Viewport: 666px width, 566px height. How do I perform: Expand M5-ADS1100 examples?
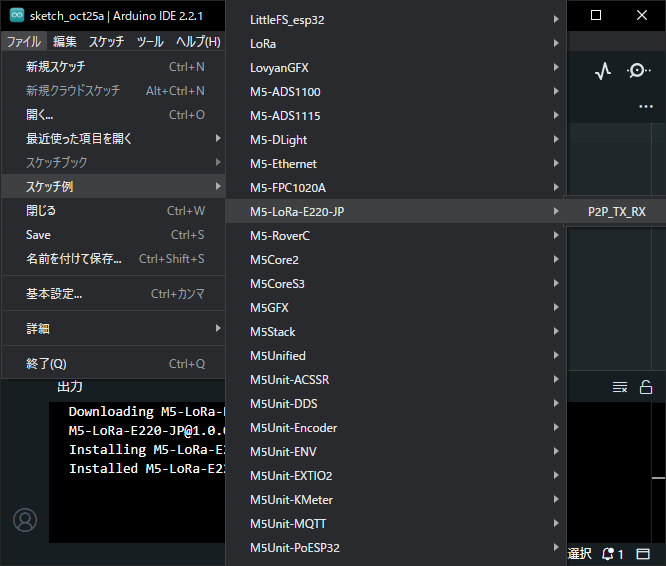click(396, 92)
